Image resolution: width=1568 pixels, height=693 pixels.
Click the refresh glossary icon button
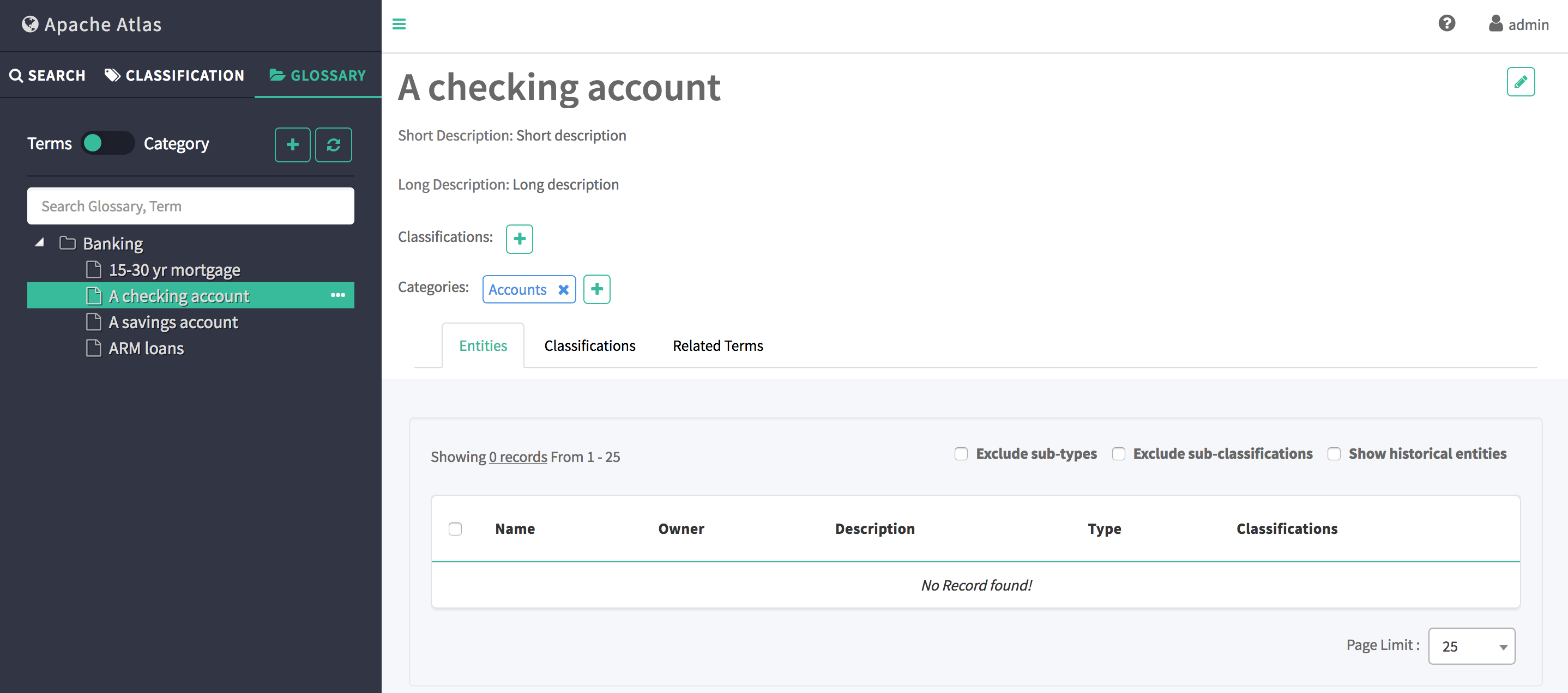coord(333,145)
